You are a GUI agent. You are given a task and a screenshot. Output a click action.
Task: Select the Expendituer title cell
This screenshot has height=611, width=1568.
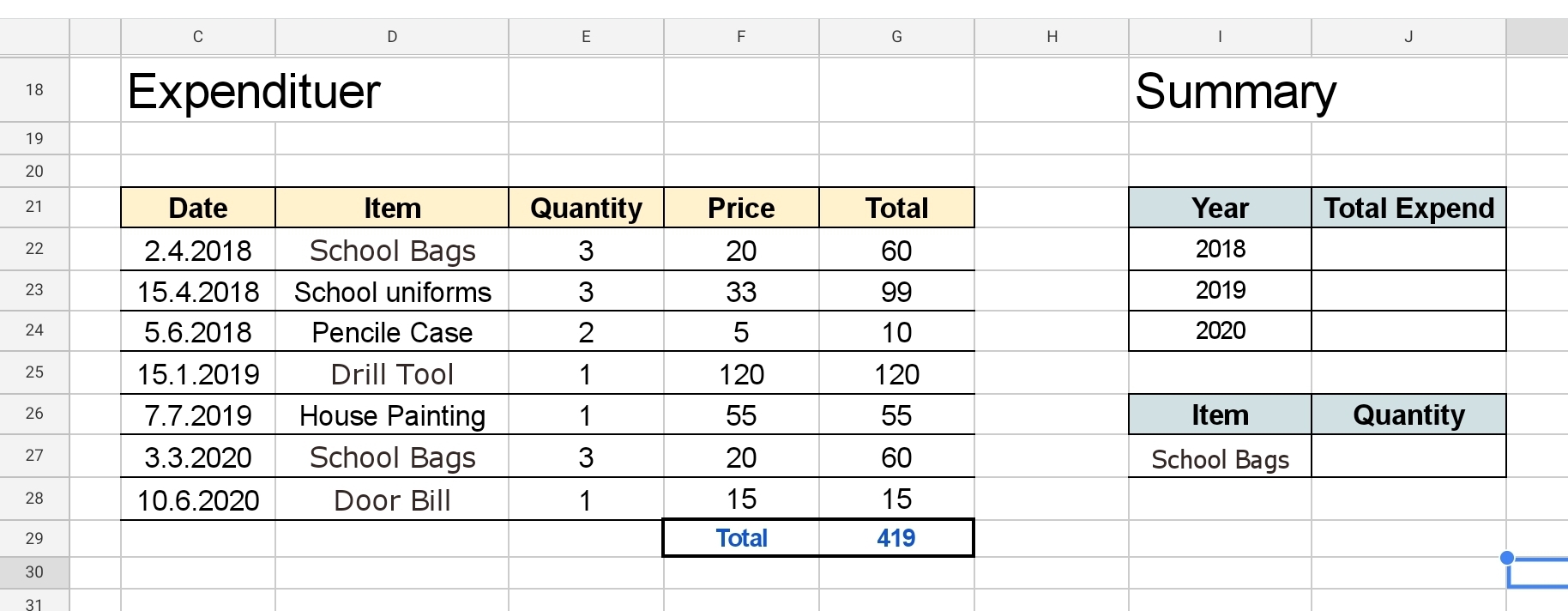coord(254,91)
